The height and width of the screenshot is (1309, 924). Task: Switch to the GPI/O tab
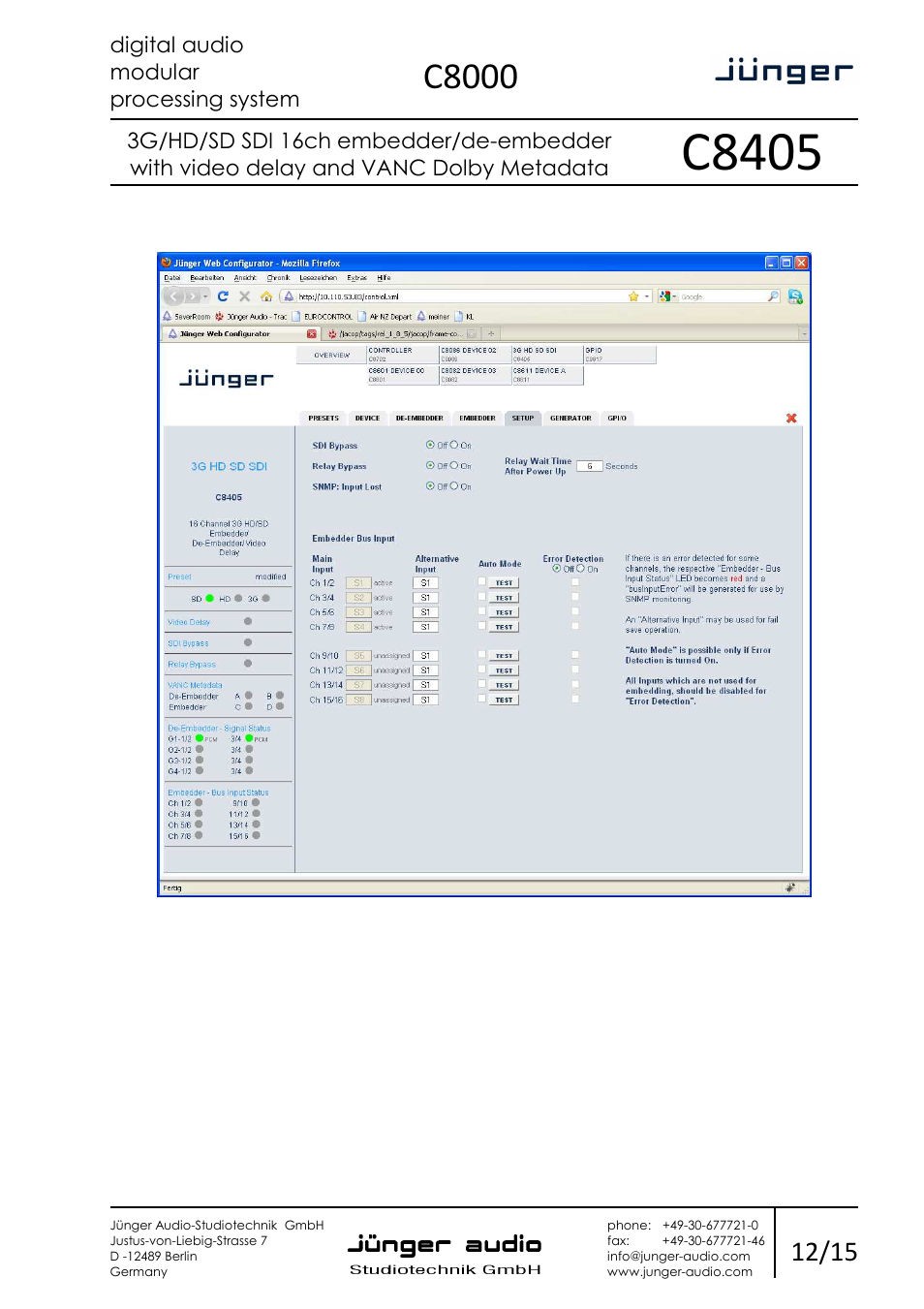tap(617, 418)
